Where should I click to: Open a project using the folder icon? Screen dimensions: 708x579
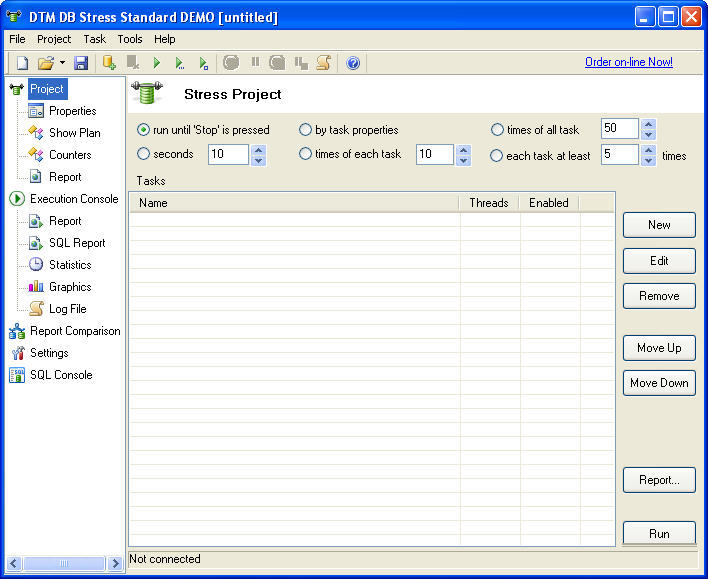pos(46,63)
